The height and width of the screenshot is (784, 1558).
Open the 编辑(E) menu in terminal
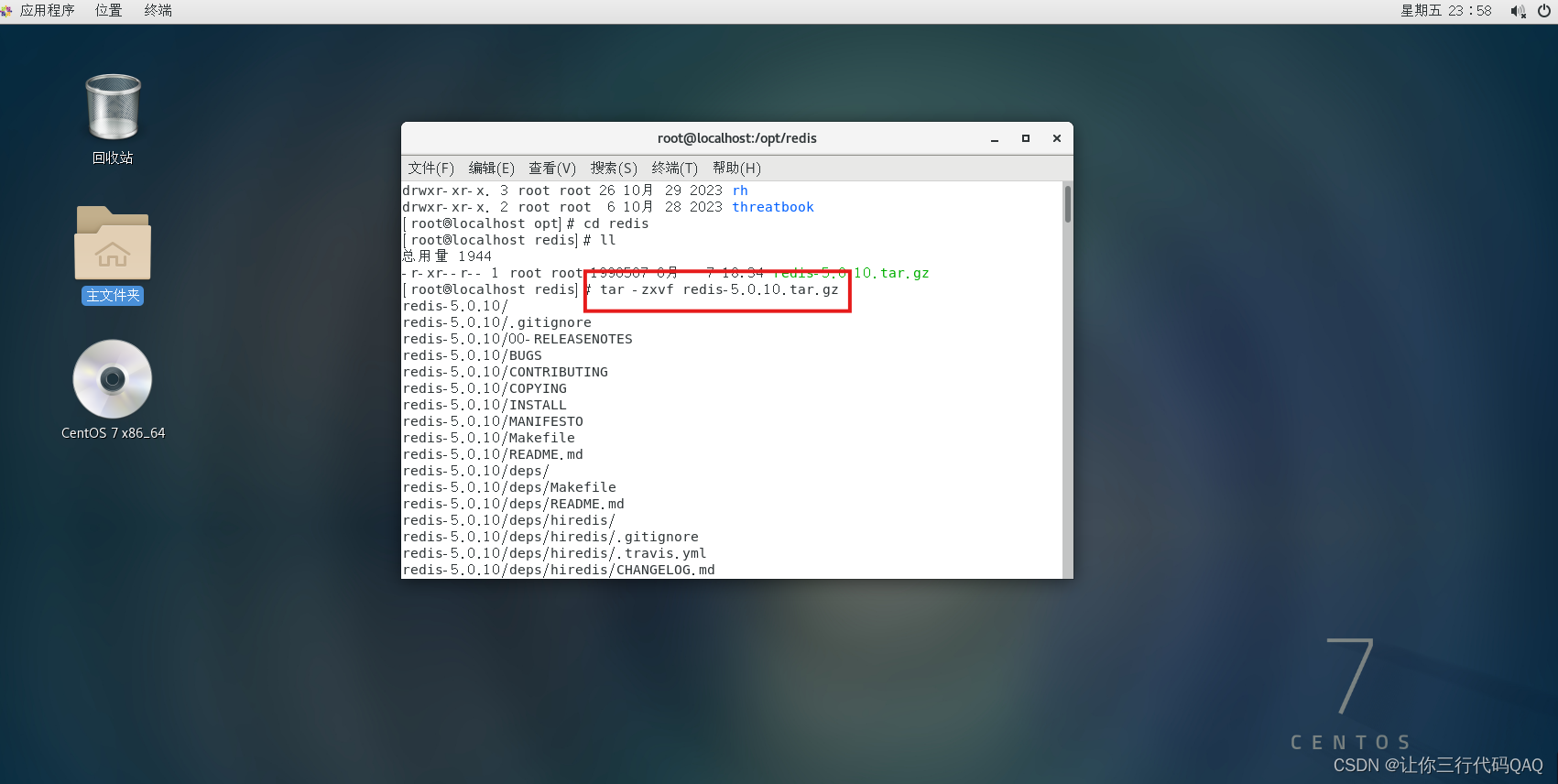(492, 169)
